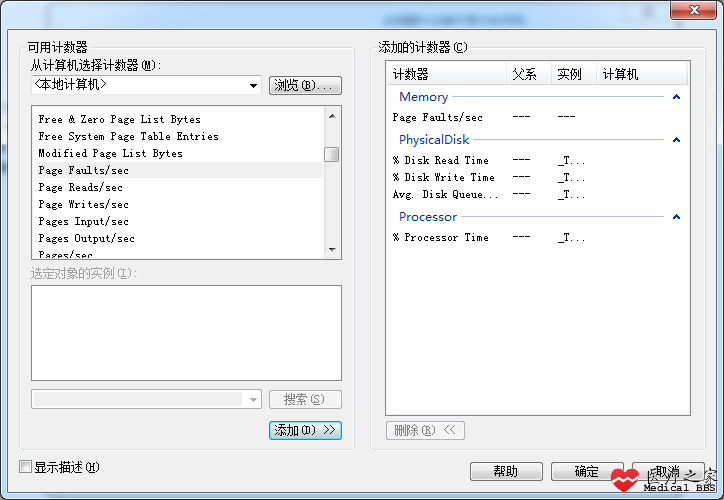Click the 实例 column header

pyautogui.click(x=574, y=74)
